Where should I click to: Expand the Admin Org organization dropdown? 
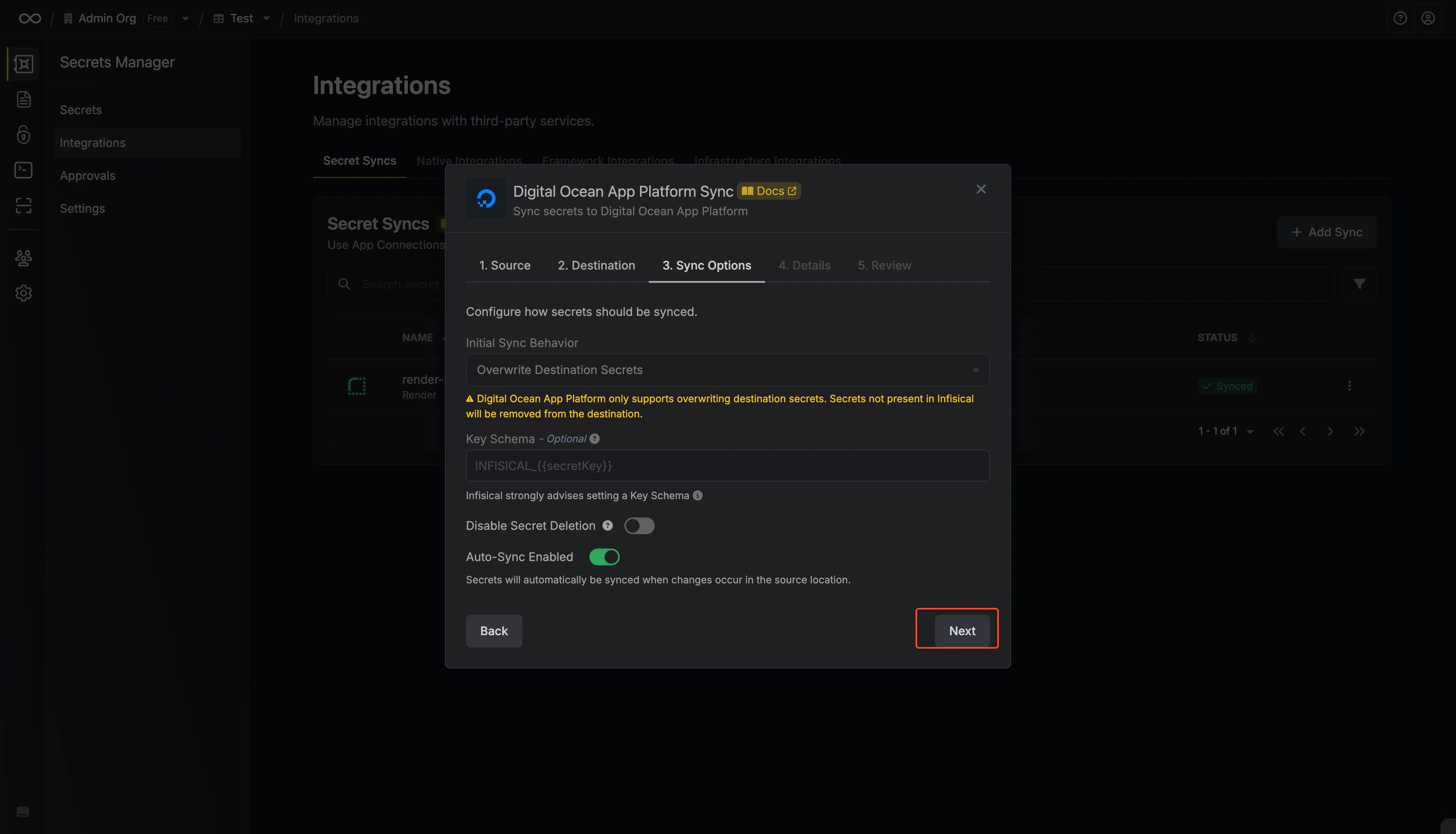[x=185, y=19]
